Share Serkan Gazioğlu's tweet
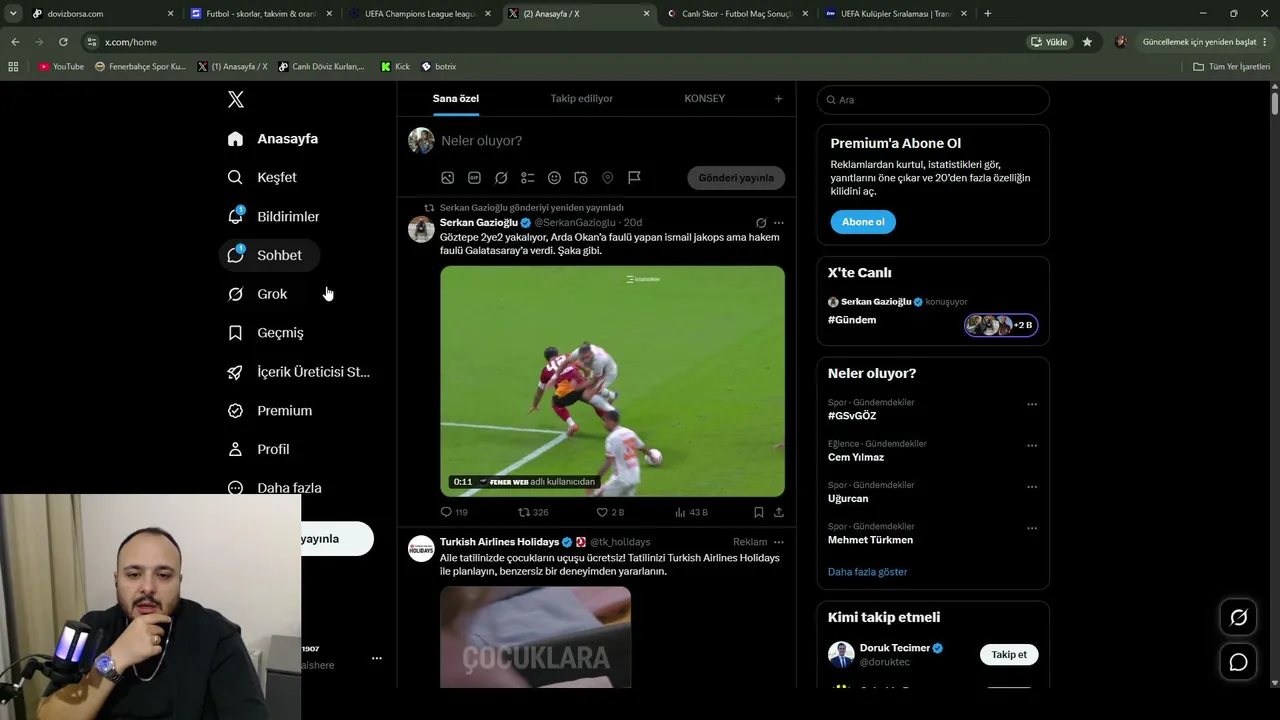Image resolution: width=1280 pixels, height=720 pixels. 779,512
